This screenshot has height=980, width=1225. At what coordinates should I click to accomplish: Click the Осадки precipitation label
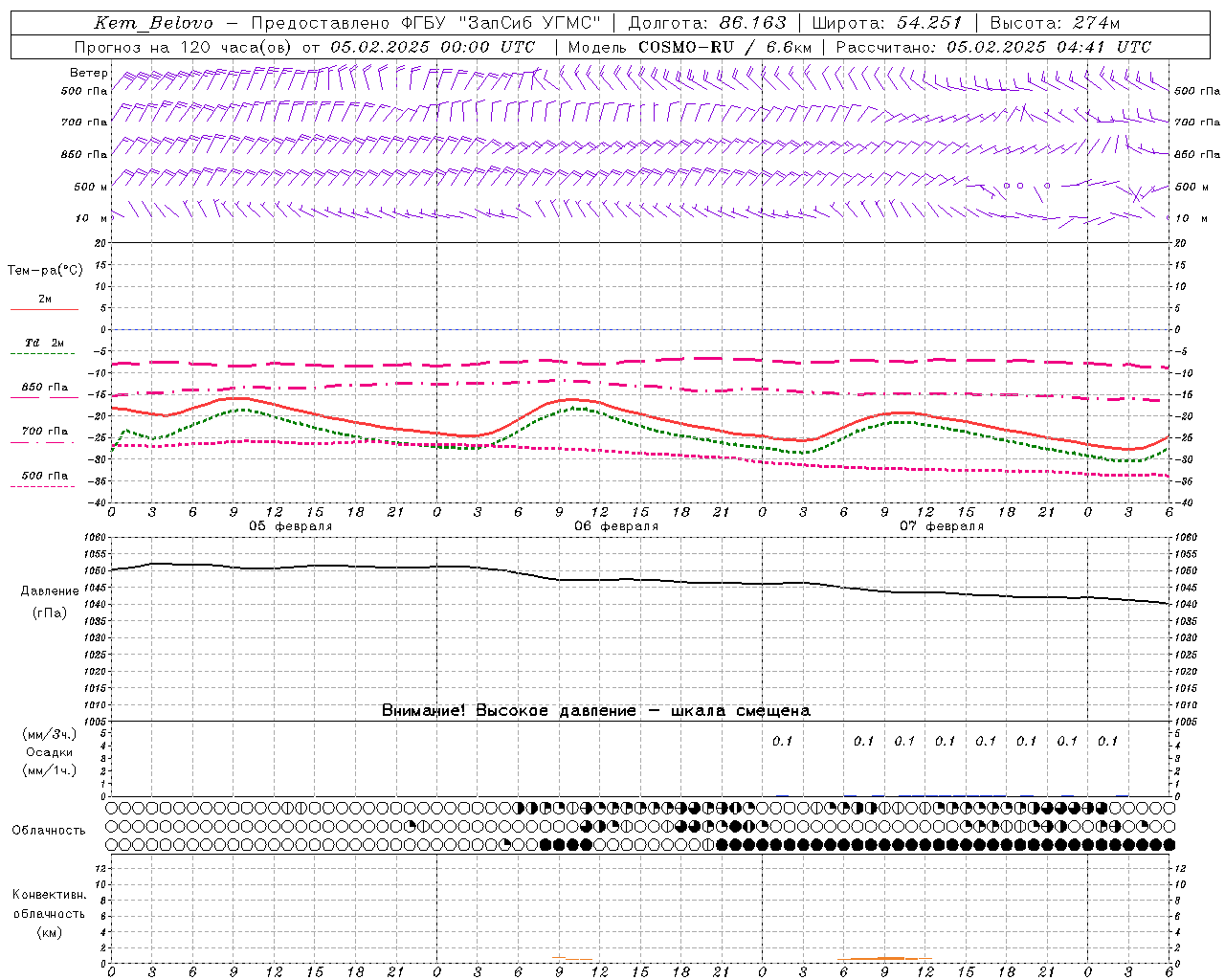click(50, 752)
